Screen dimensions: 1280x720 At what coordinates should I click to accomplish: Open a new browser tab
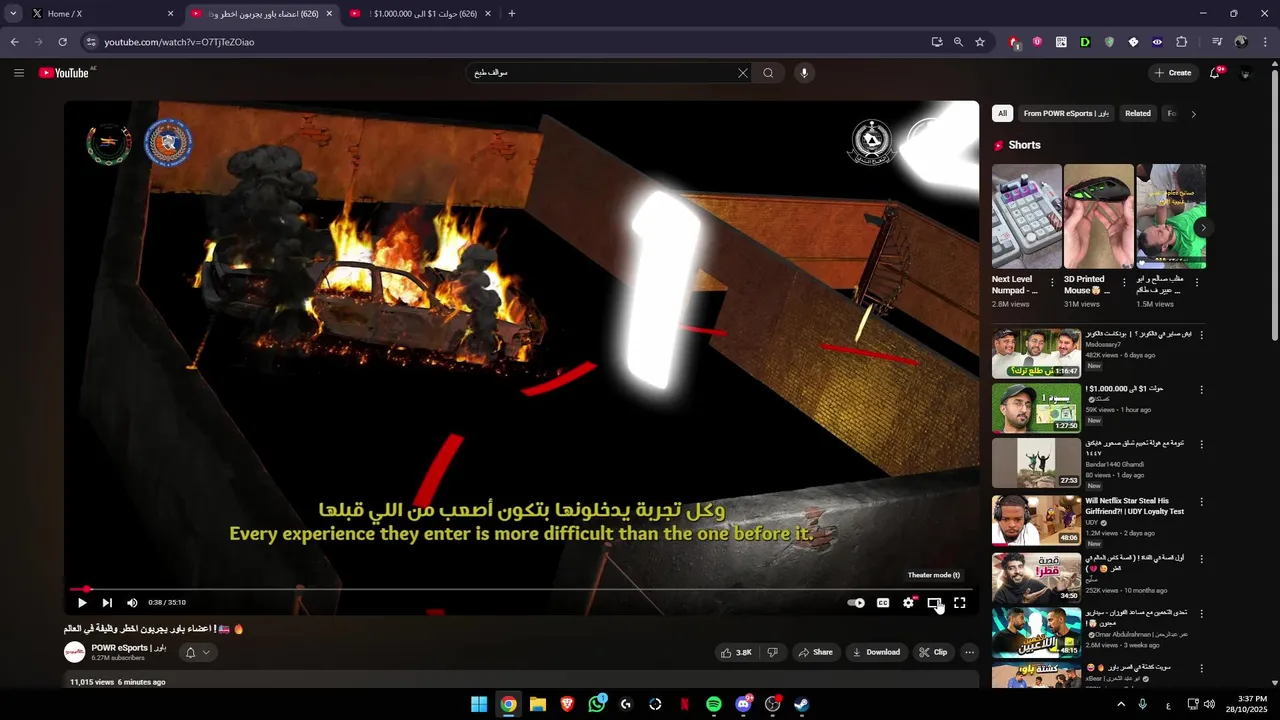[512, 14]
